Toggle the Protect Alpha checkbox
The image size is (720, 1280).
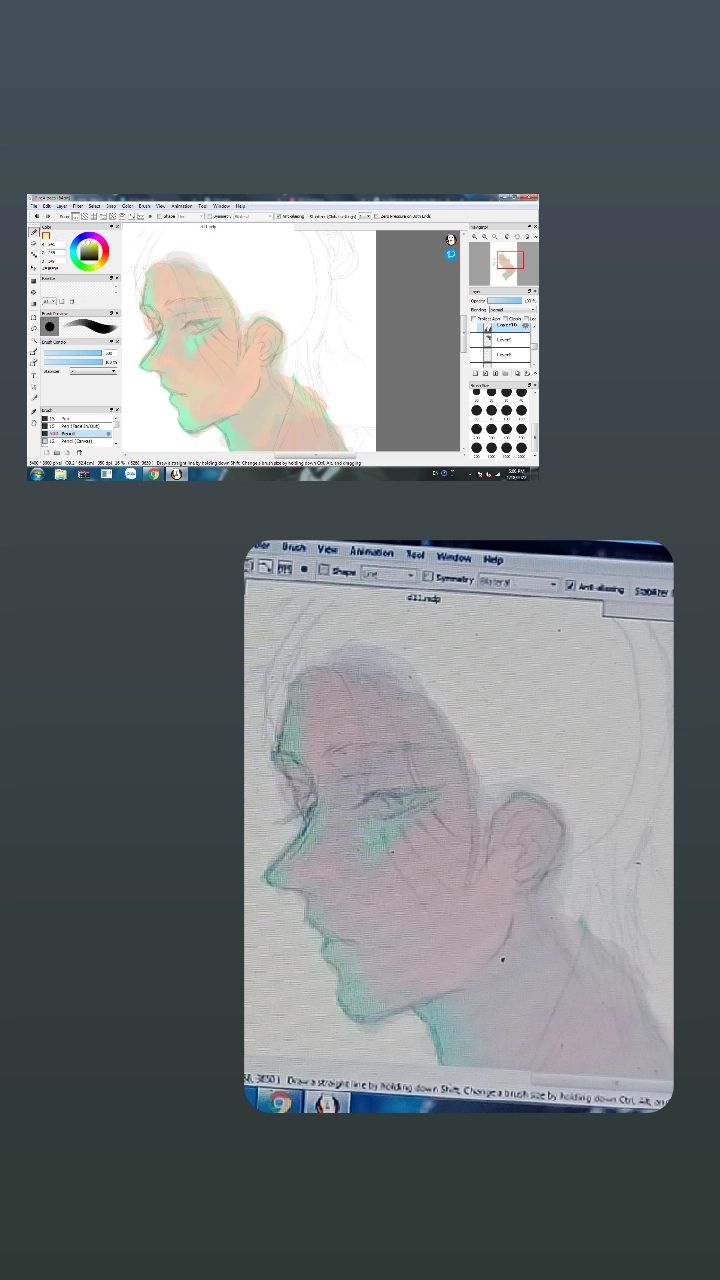(x=474, y=319)
